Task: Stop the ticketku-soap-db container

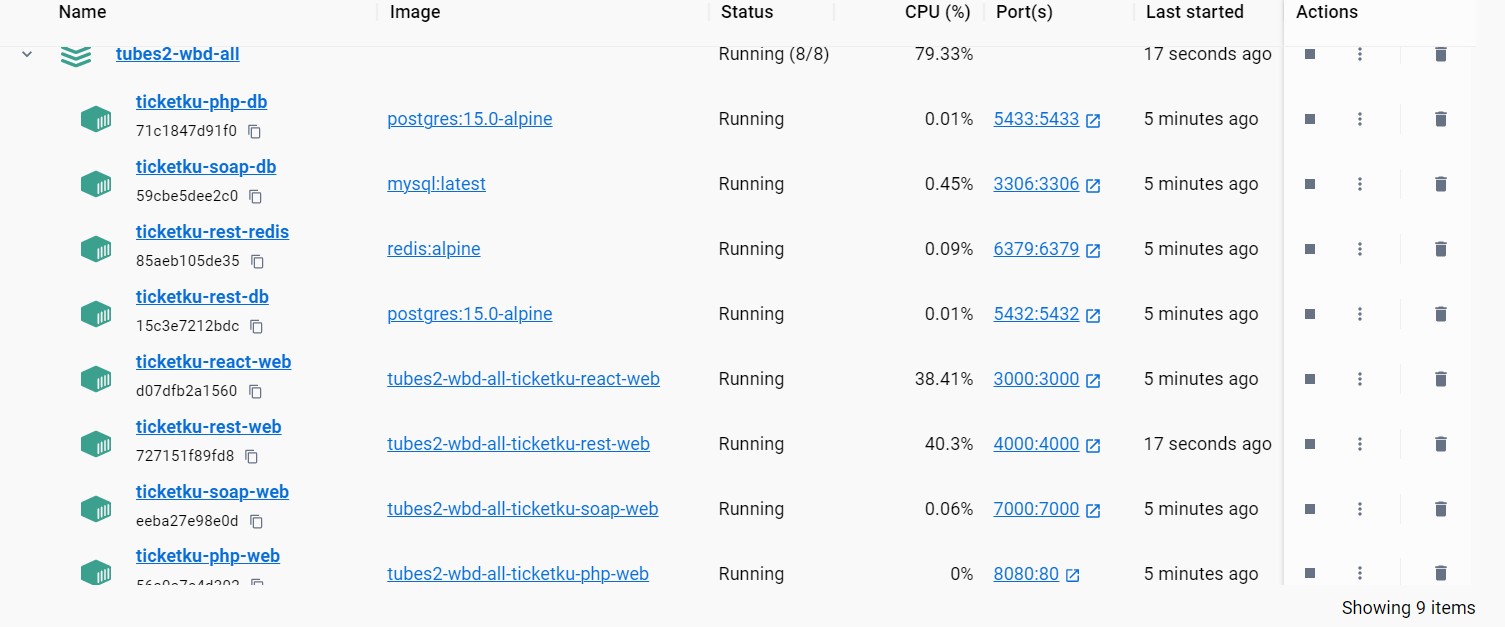Action: click(x=1310, y=184)
